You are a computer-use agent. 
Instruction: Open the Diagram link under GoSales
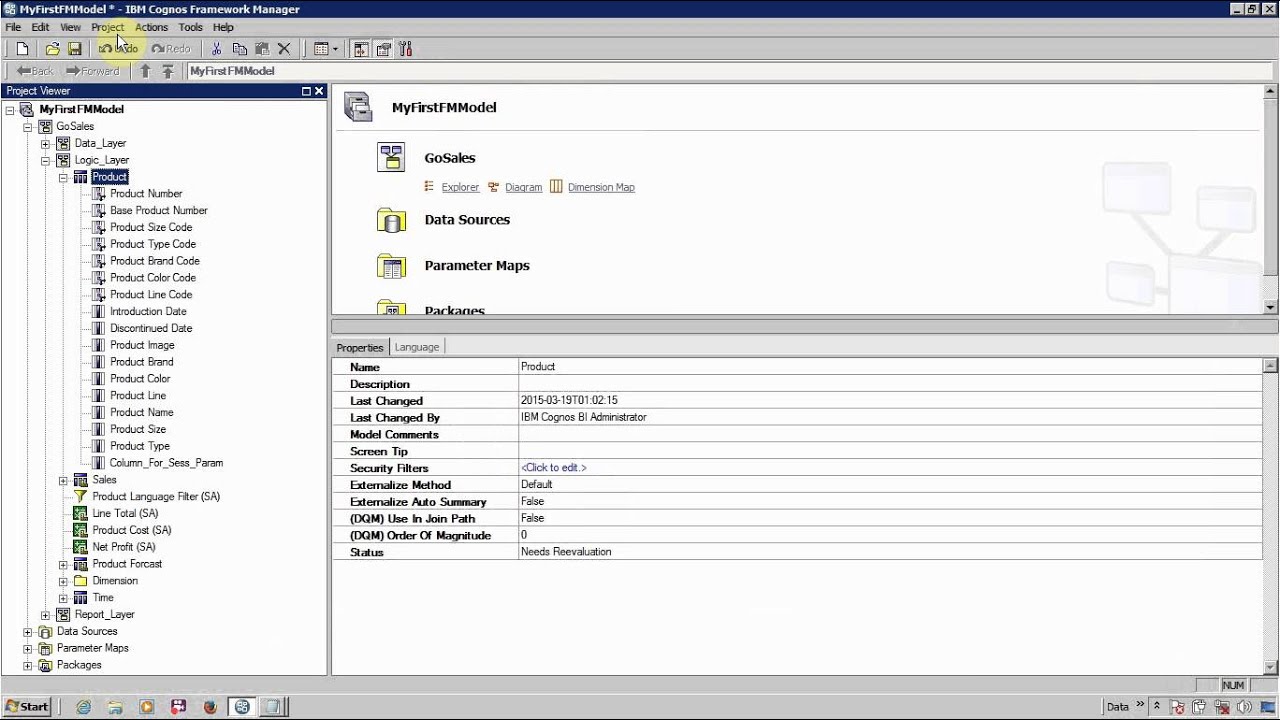523,187
